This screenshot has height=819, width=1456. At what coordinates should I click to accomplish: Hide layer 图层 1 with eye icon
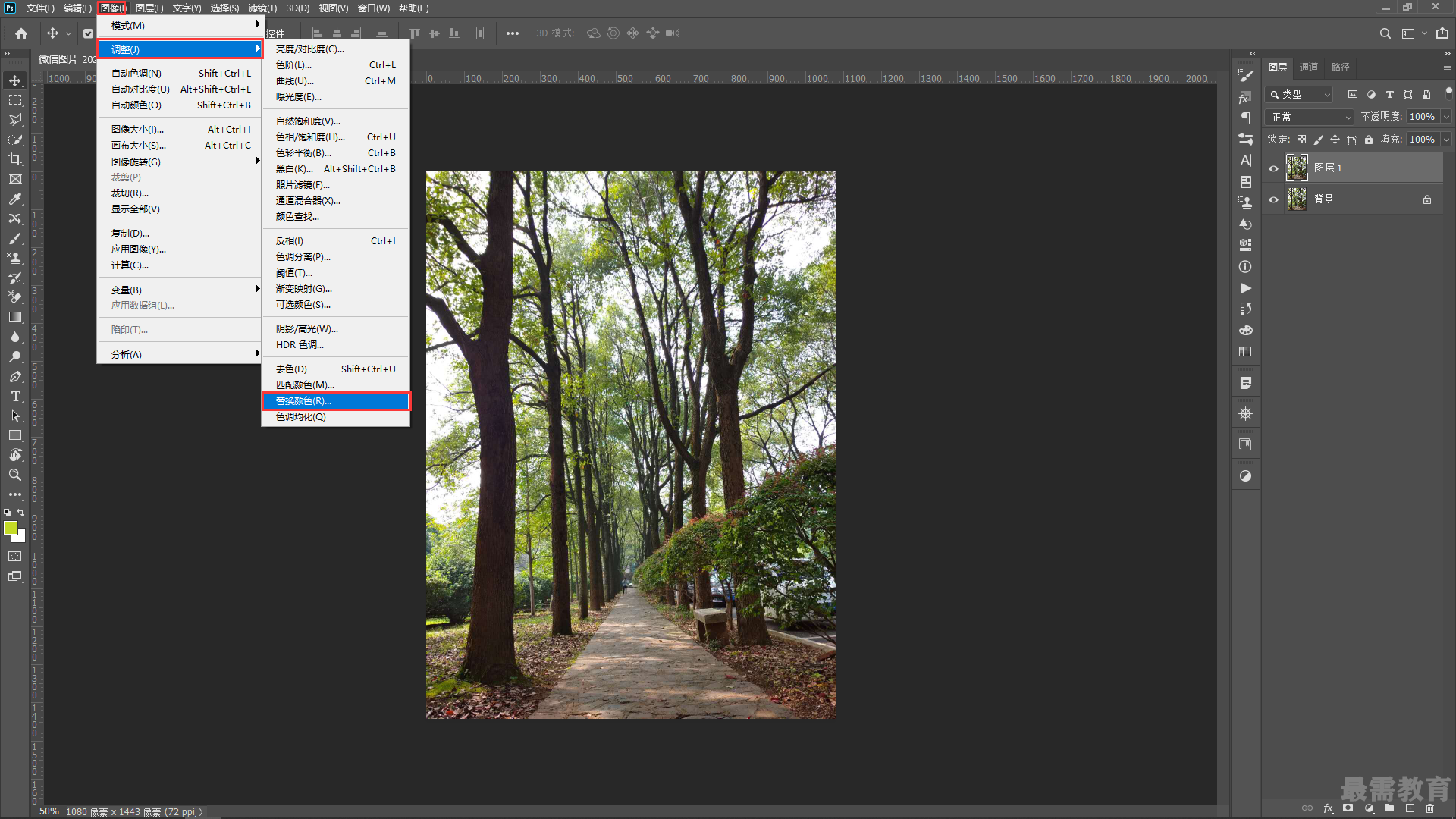pyautogui.click(x=1274, y=168)
